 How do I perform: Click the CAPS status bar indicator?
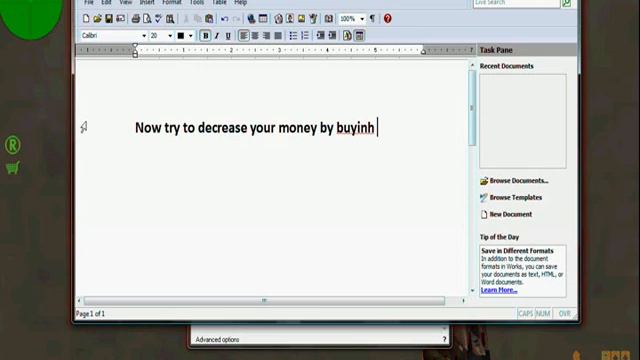click(525, 314)
